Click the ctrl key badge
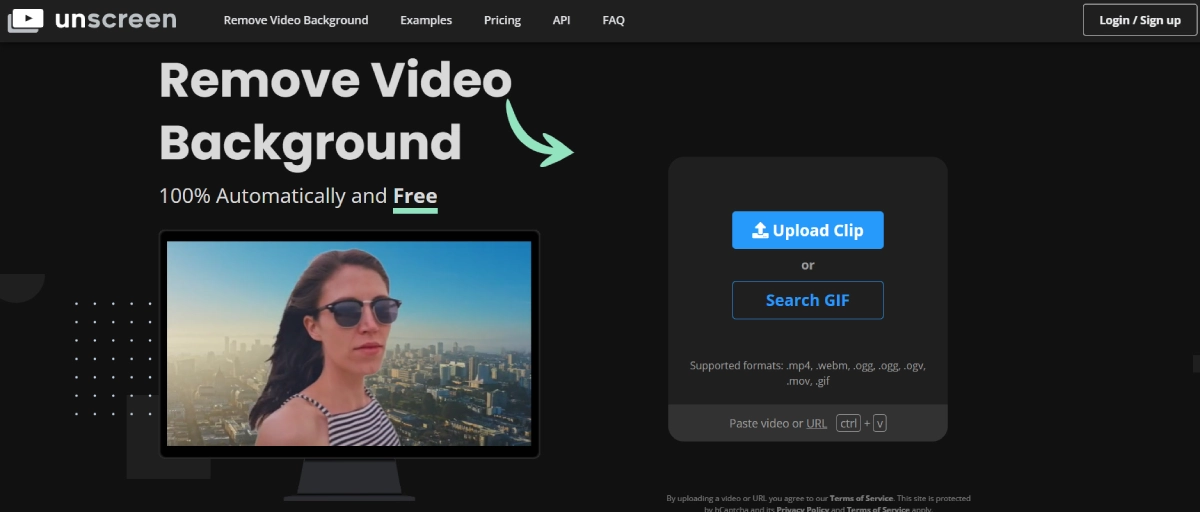This screenshot has width=1200, height=512. pos(848,423)
